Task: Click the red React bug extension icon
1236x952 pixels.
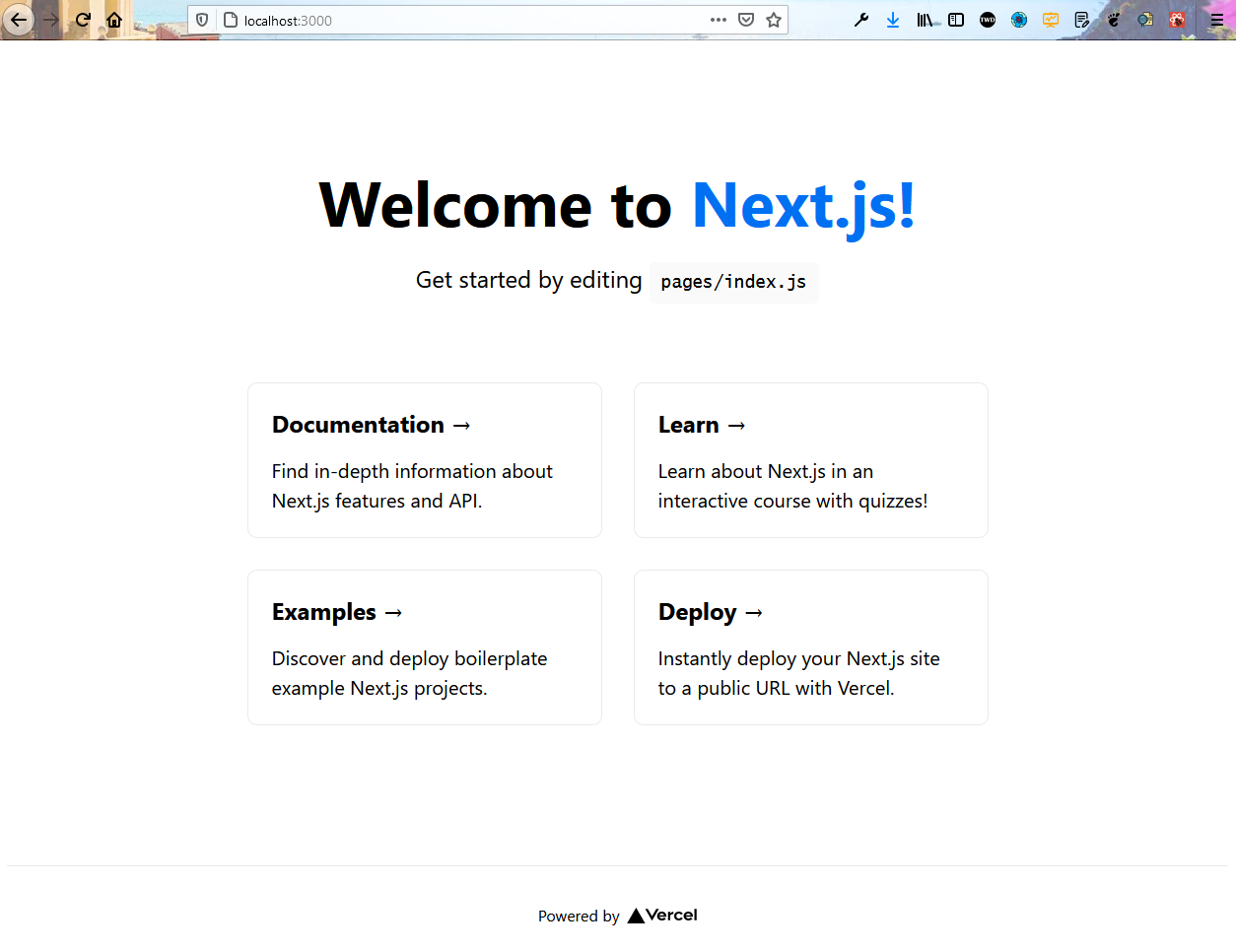Action: (1177, 20)
